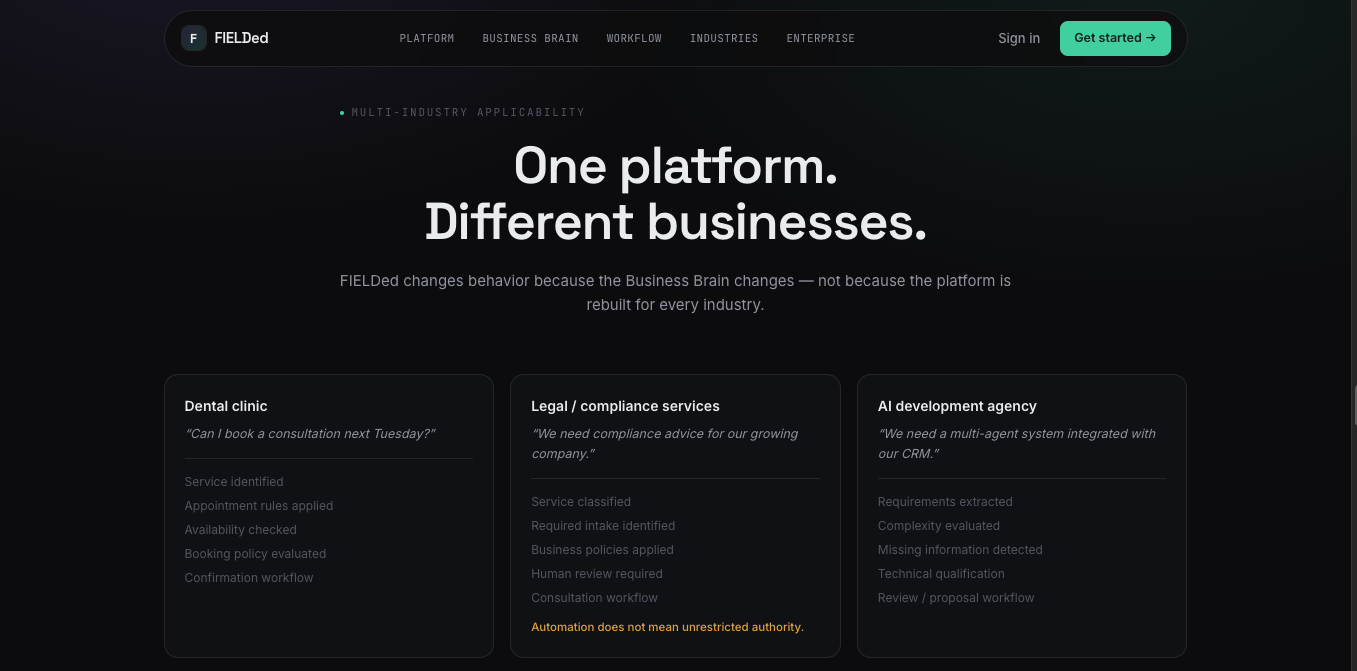Click the orange unrestricted authority warning text
This screenshot has width=1357, height=671.
(x=667, y=627)
